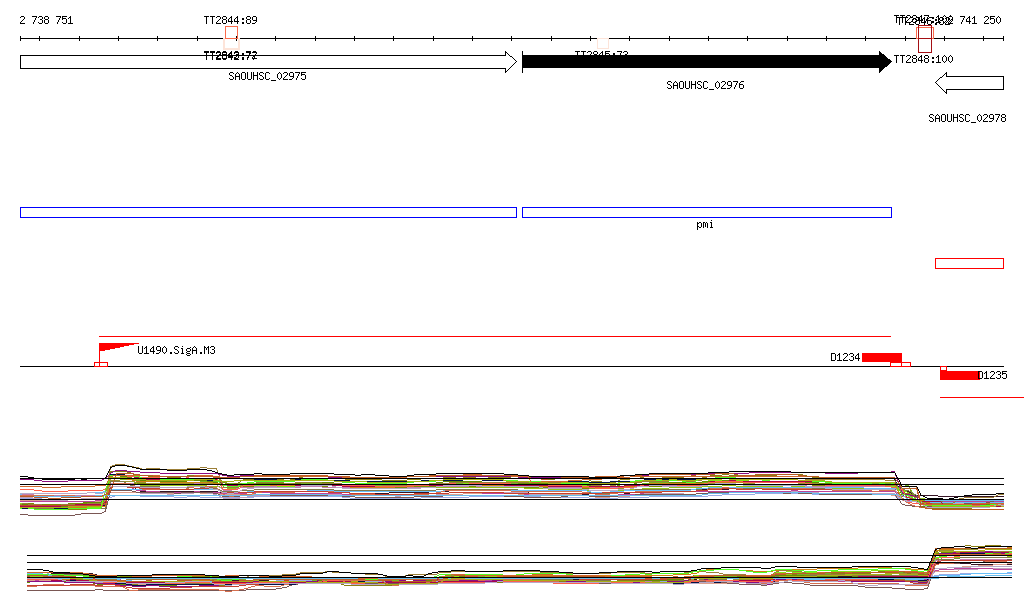Select the blue bar beneath SAOUHSC_02975
The height and width of the screenshot is (611, 1024).
tap(268, 212)
